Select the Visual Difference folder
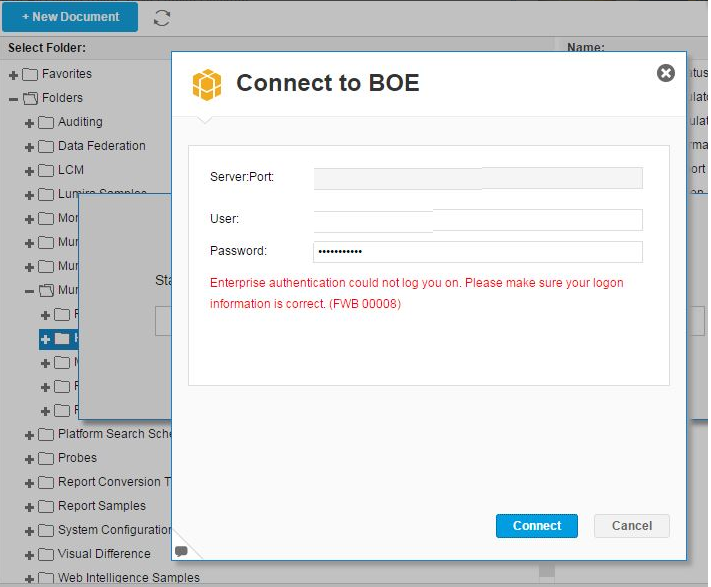 104,554
